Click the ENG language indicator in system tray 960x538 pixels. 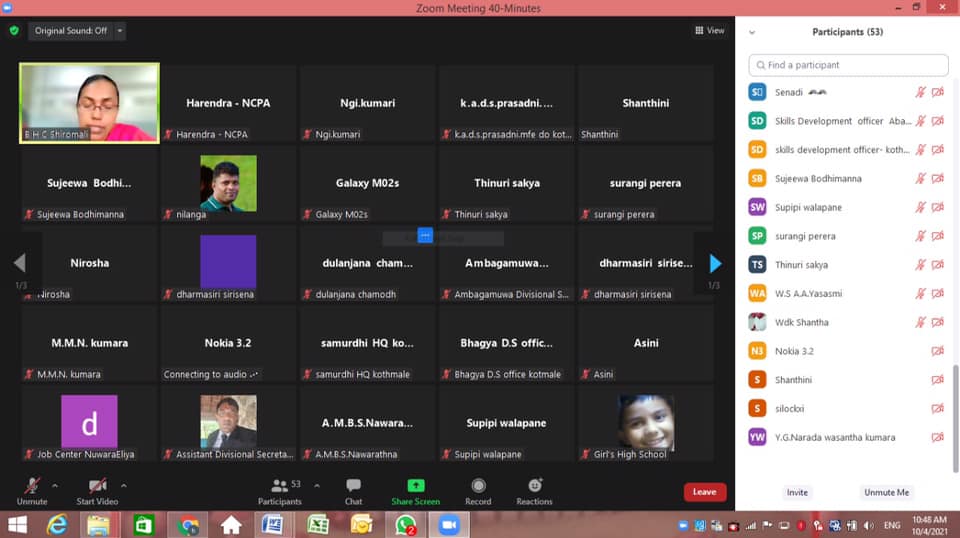click(x=892, y=526)
